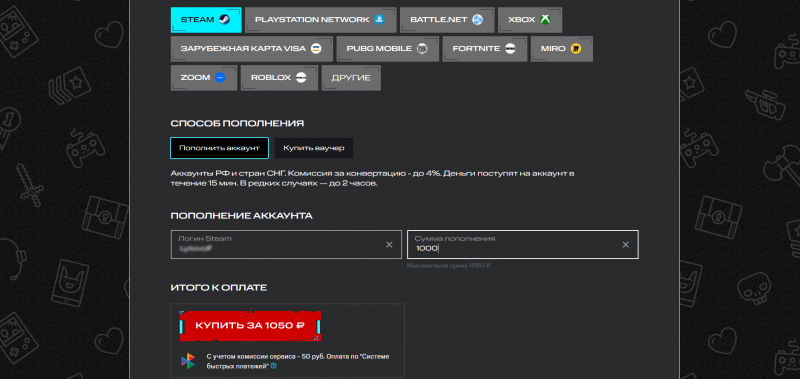Pick the Xbox service tab
800x379 pixels.
(530, 20)
